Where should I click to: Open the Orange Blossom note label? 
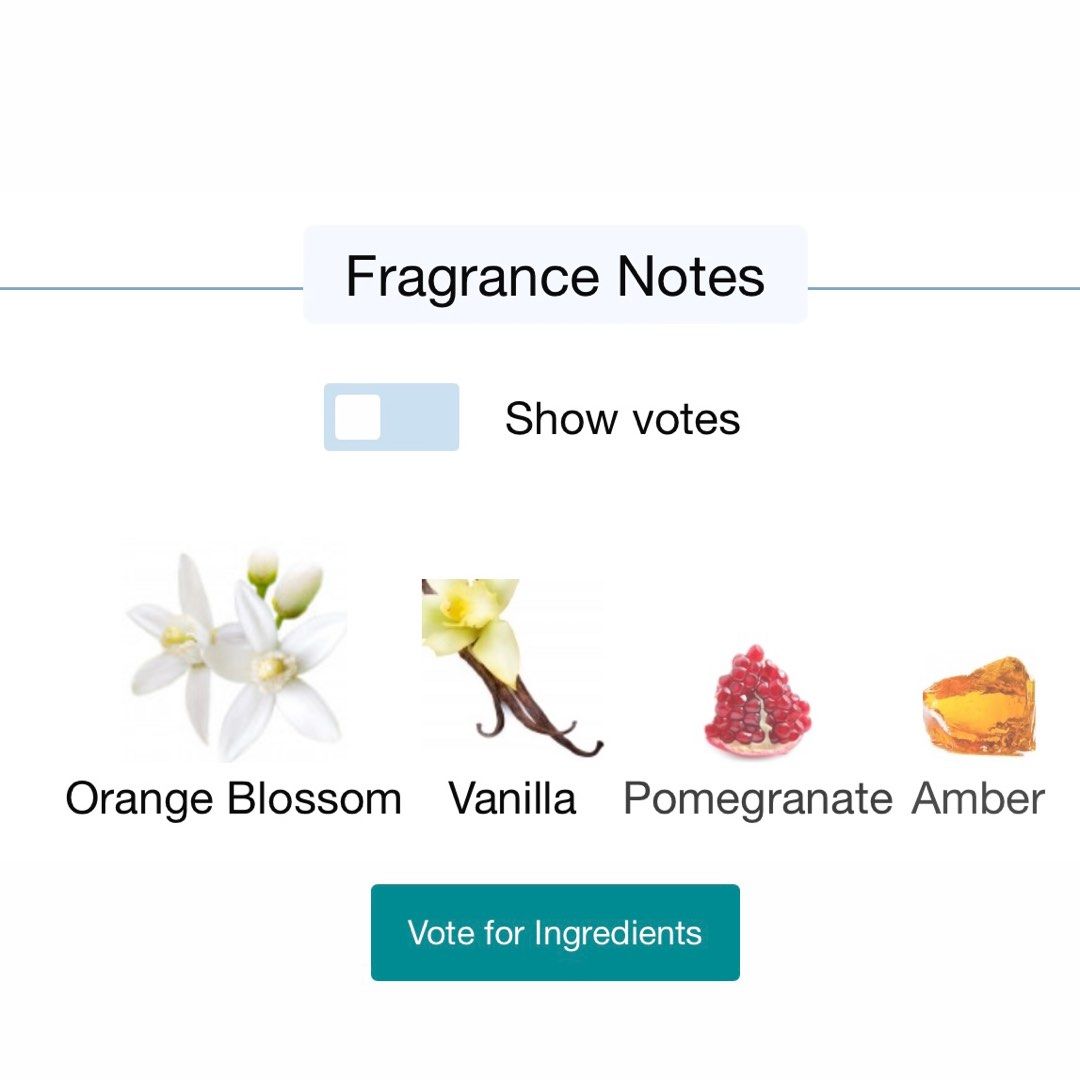click(x=233, y=799)
